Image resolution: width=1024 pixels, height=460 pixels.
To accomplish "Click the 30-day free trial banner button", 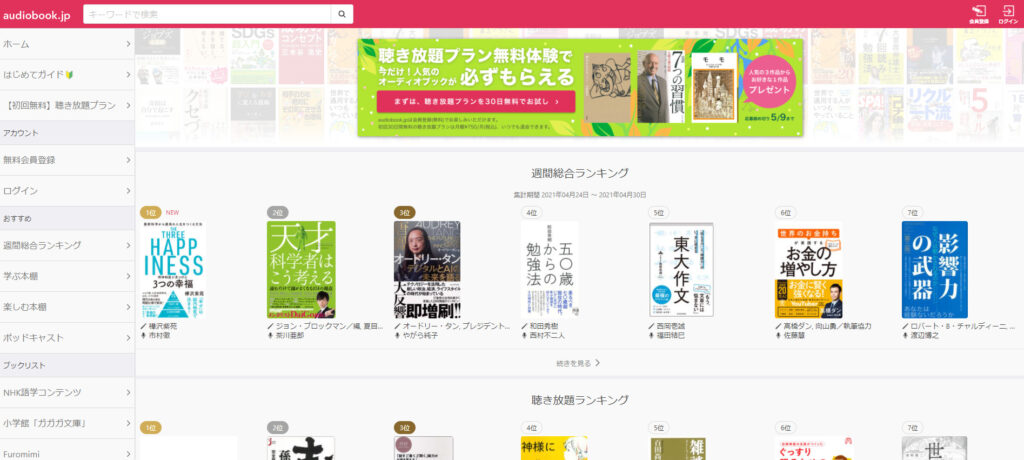I will pos(475,102).
